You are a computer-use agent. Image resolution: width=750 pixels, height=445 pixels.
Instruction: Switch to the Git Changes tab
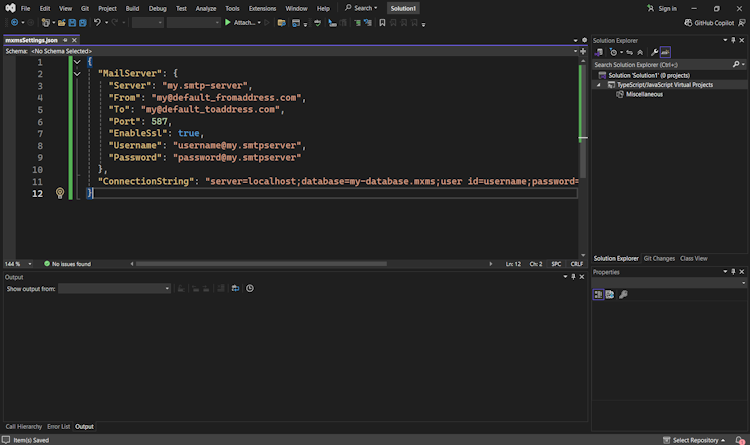(658, 258)
